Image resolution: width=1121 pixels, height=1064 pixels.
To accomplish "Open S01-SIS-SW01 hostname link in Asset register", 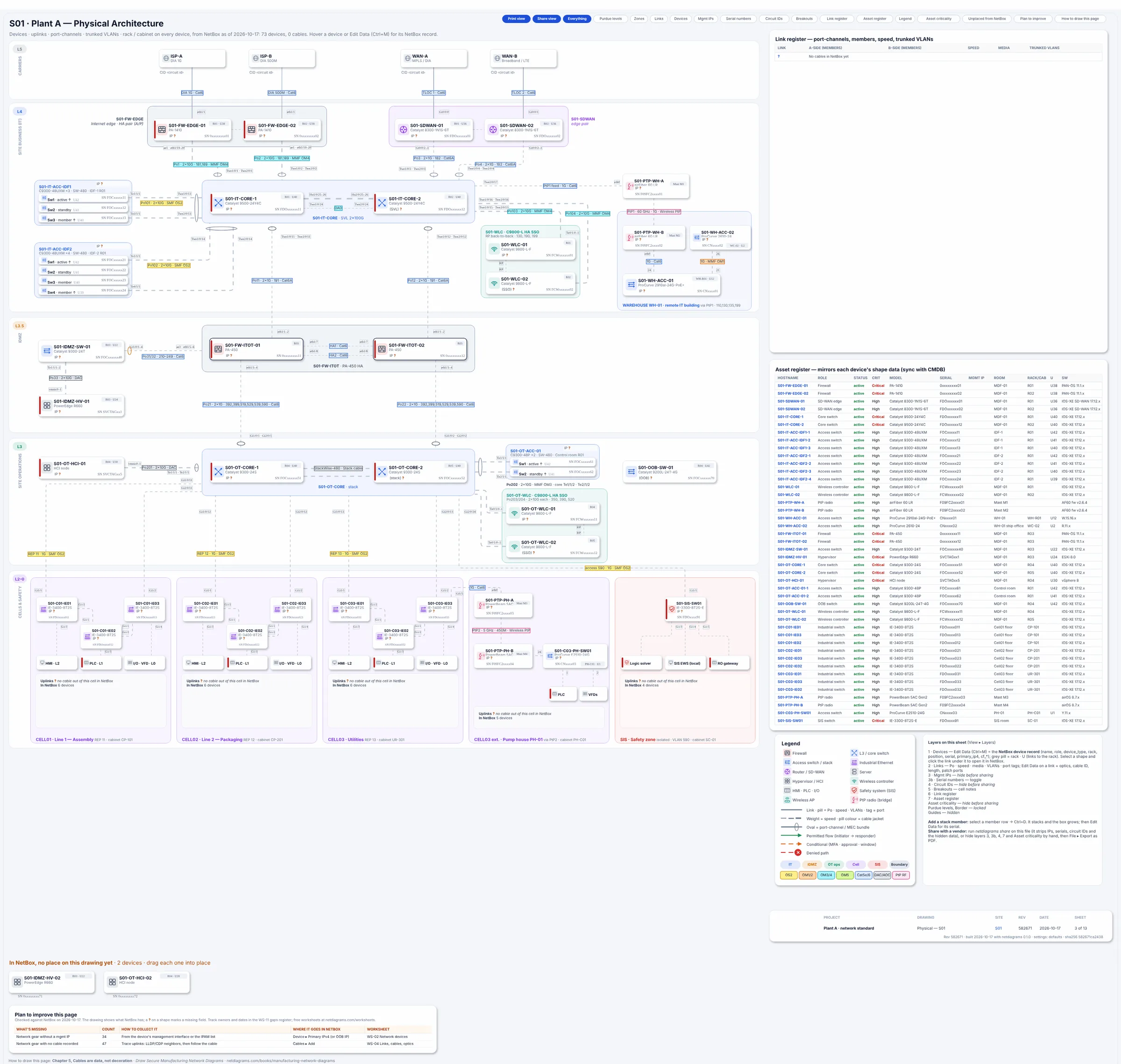I will 790,721.
